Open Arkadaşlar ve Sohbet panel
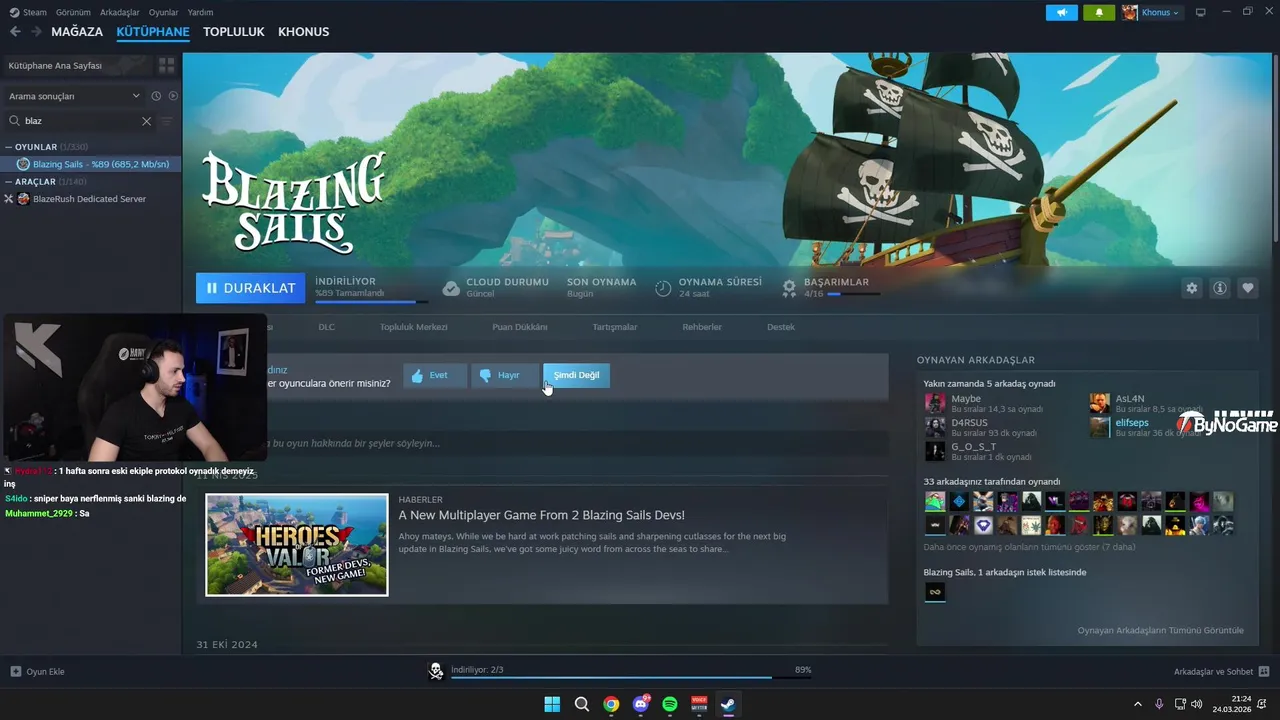This screenshot has height=720, width=1280. (x=1221, y=671)
